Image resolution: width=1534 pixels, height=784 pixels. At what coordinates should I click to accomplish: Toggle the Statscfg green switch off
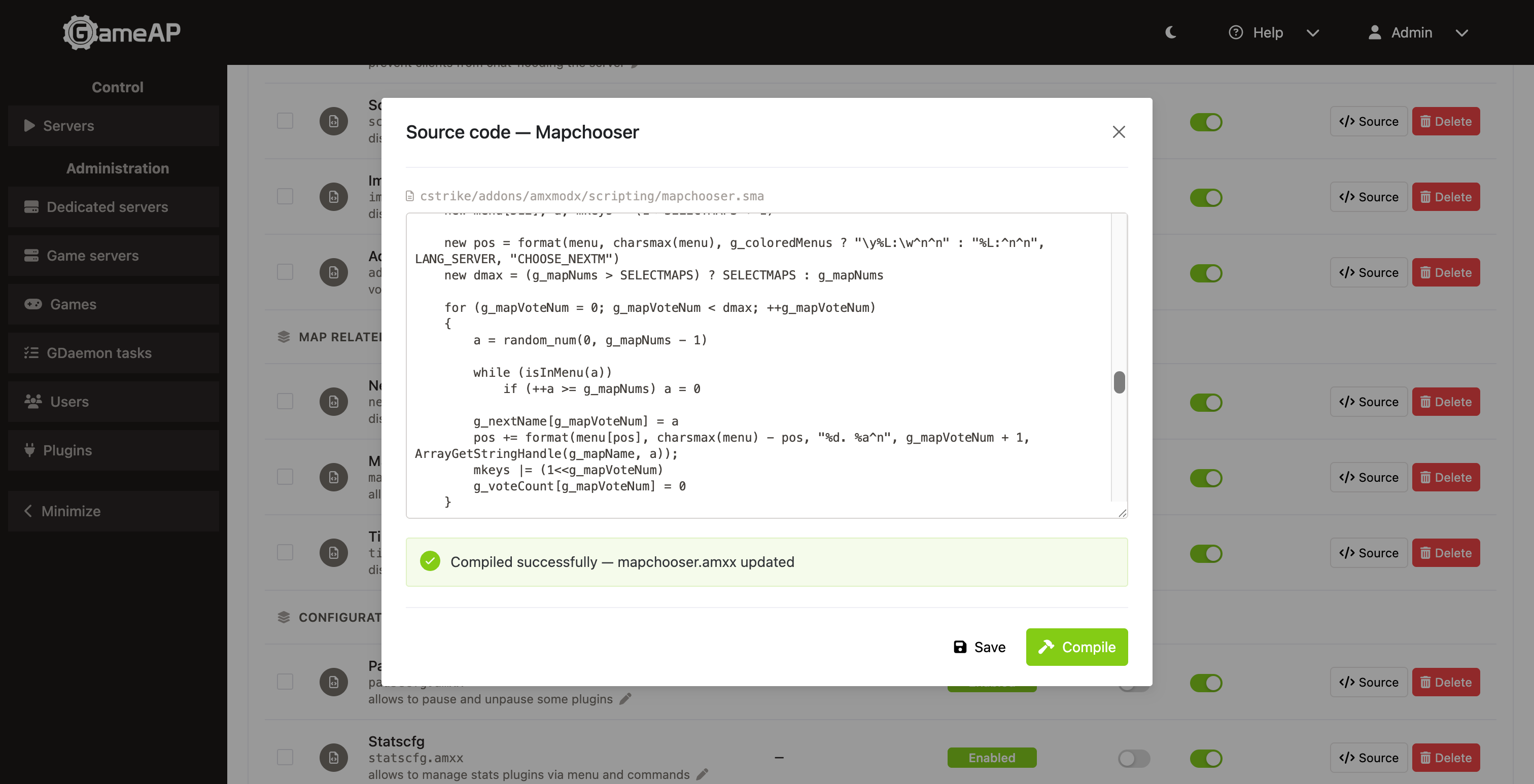[1206, 759]
